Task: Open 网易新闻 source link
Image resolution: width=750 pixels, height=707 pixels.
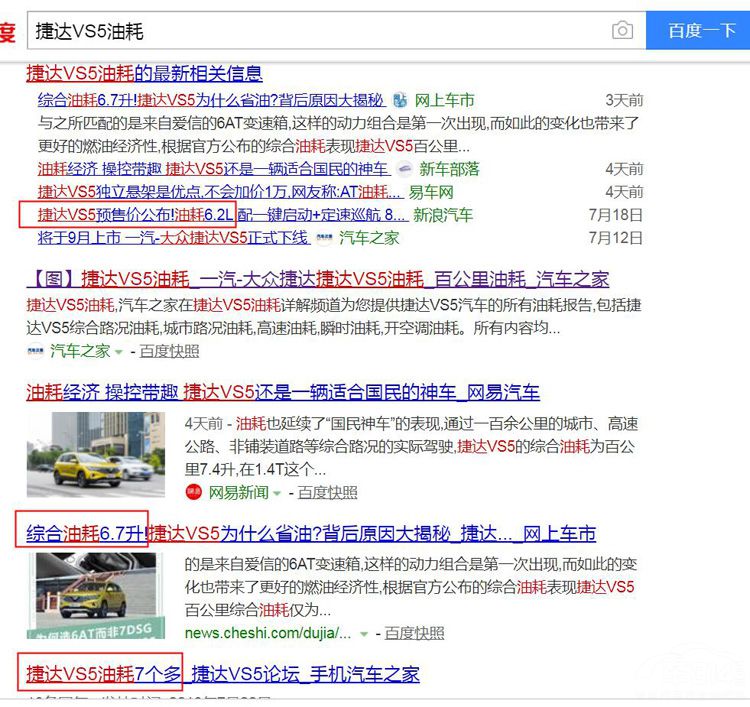Action: click(239, 492)
